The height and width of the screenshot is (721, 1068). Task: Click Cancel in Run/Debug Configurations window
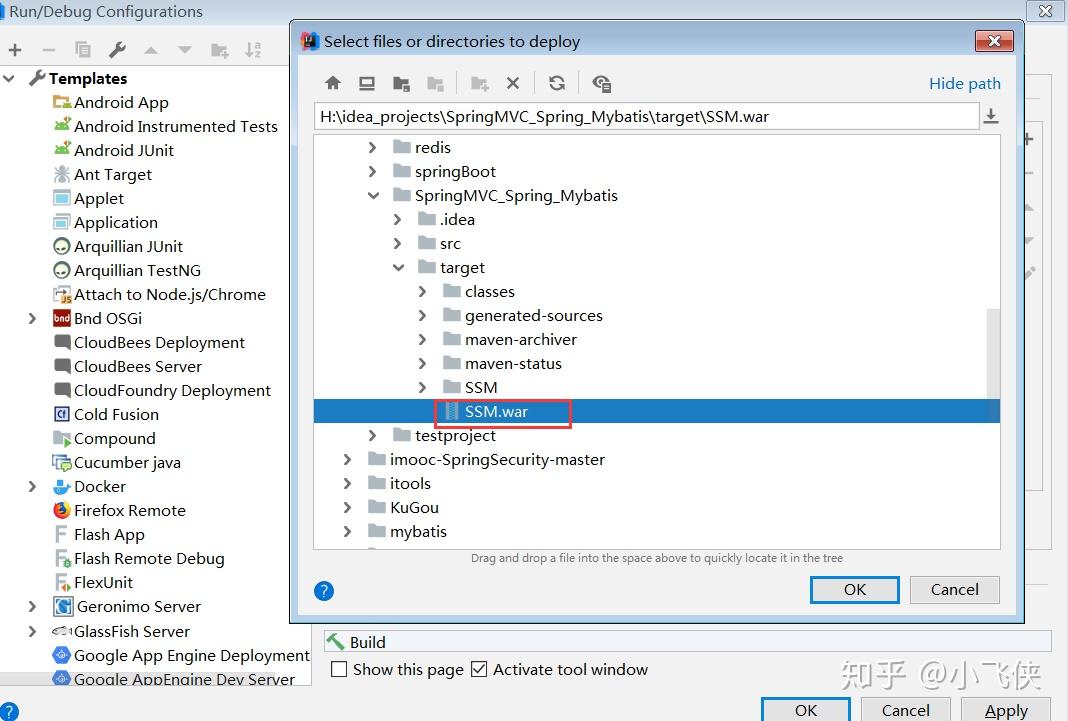coord(905,710)
